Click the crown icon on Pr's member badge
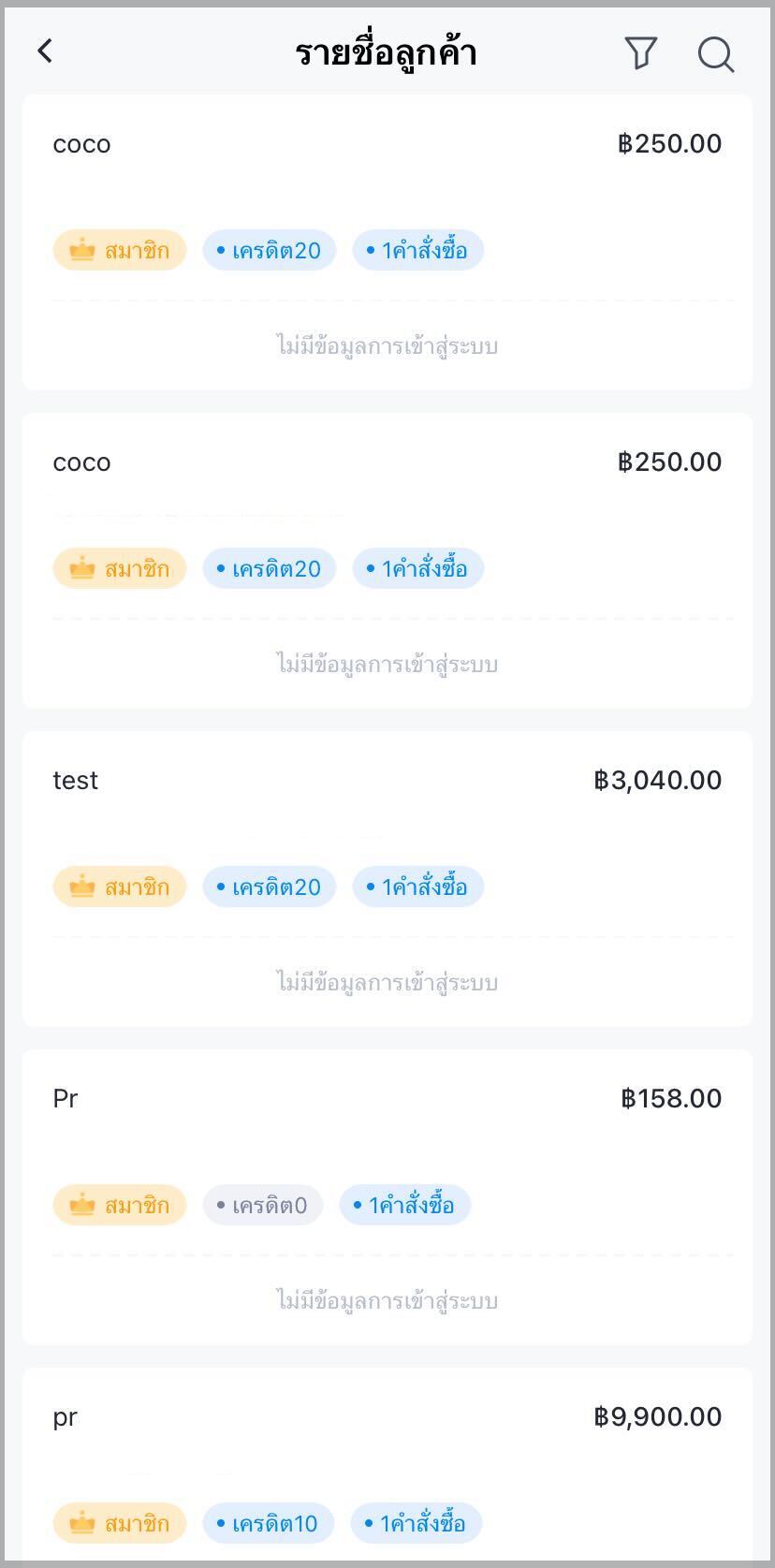The height and width of the screenshot is (1568, 775). pyautogui.click(x=82, y=1205)
